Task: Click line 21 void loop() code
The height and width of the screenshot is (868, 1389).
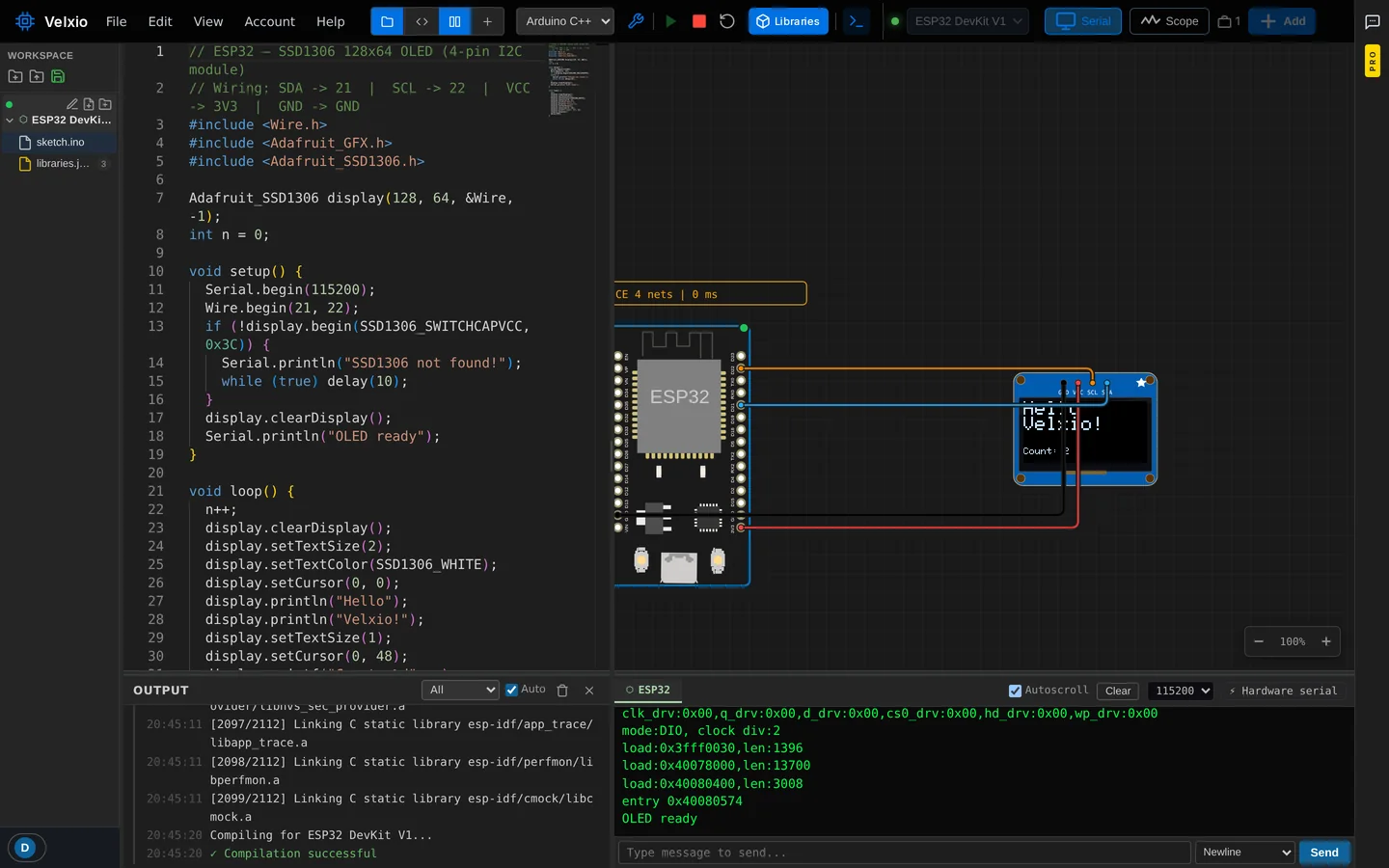Action: (x=241, y=491)
